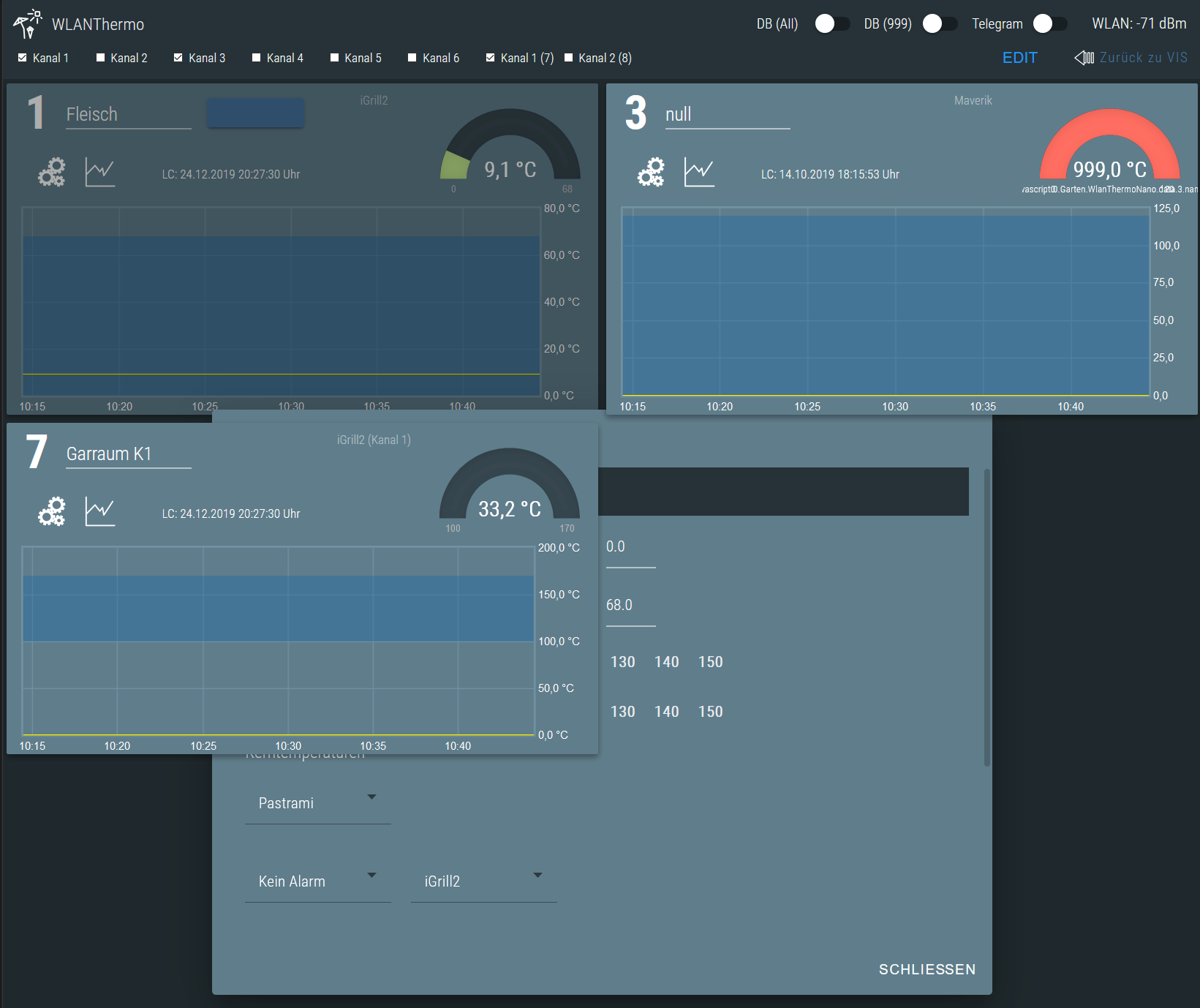The width and height of the screenshot is (1200, 1008).
Task: Open chart icon on Garraum K1 card
Action: tap(100, 511)
